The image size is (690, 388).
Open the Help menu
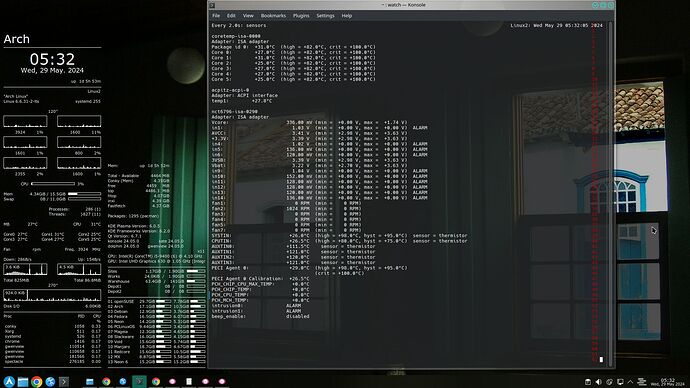347,16
